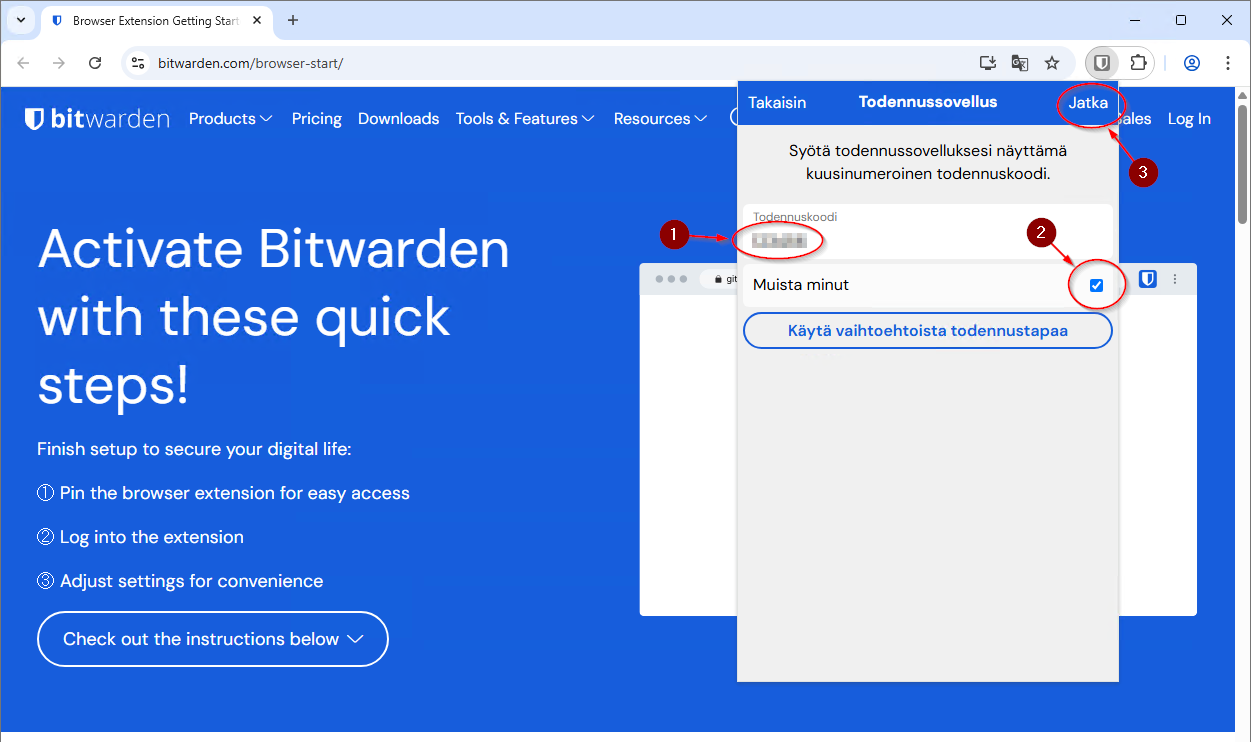Click the Bitwarden logo on the website
Image resolution: width=1251 pixels, height=742 pixels.
tap(97, 119)
